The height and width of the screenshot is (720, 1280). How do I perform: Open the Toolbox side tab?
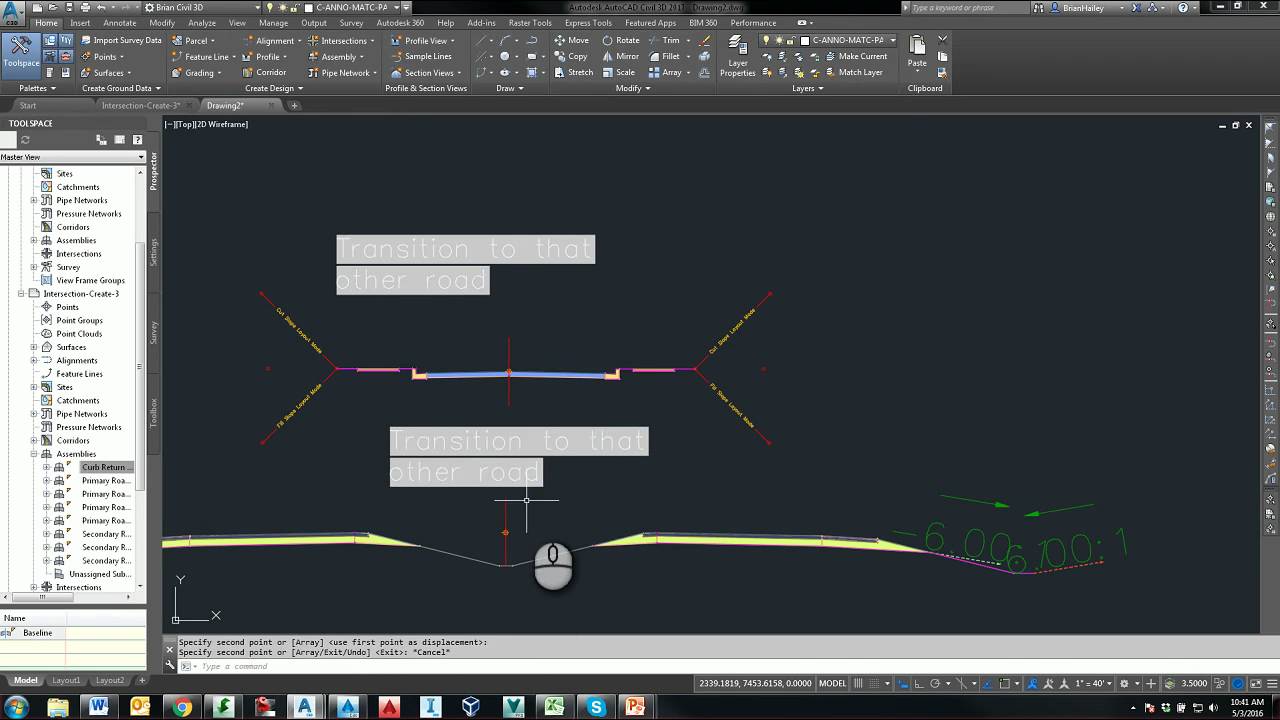pos(154,413)
